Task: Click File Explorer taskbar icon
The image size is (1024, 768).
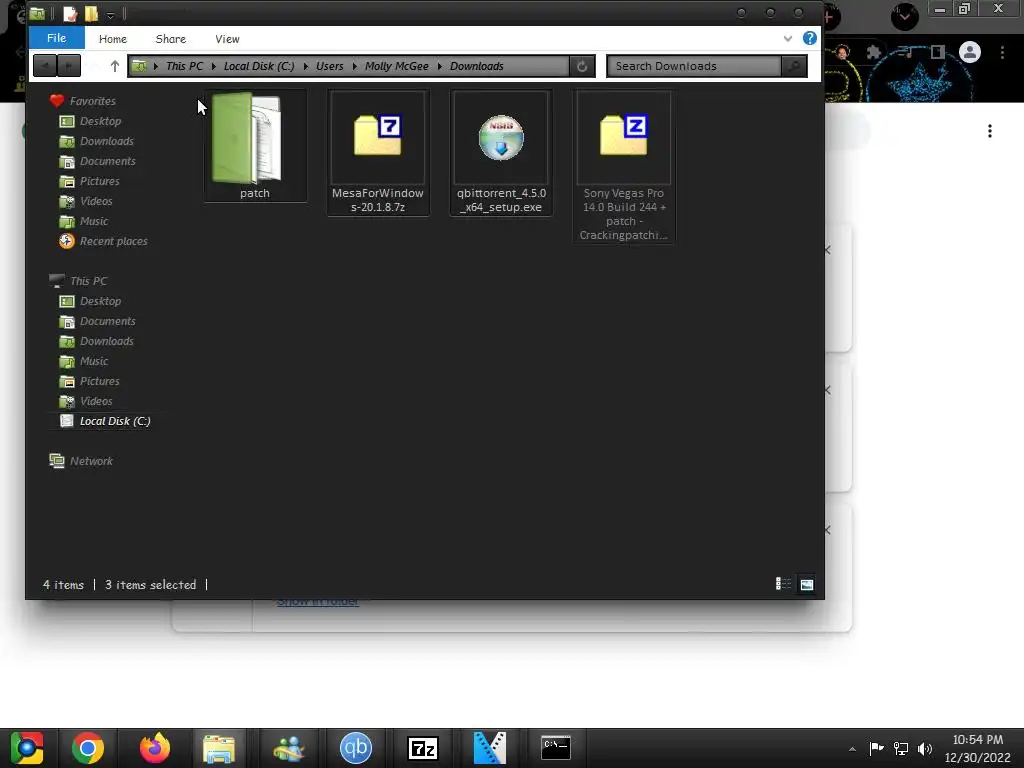Action: (x=219, y=748)
